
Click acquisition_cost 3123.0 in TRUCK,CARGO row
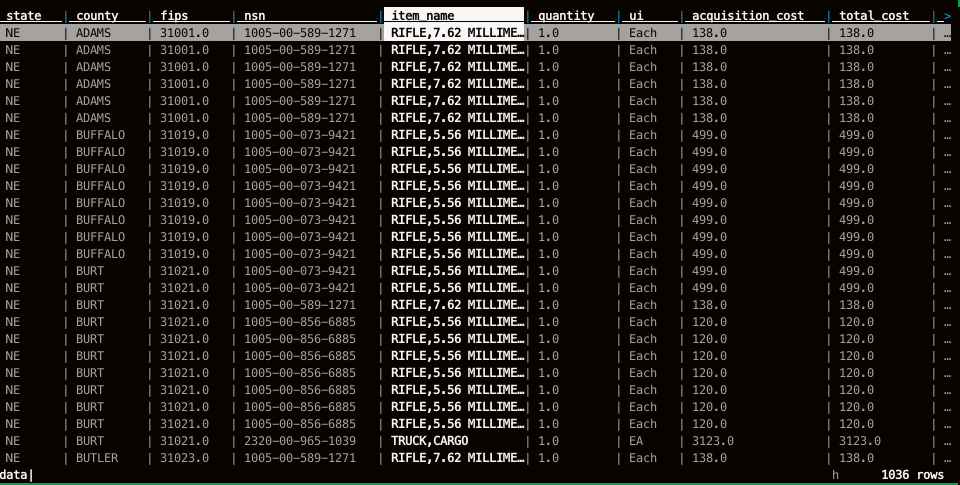[x=713, y=441]
